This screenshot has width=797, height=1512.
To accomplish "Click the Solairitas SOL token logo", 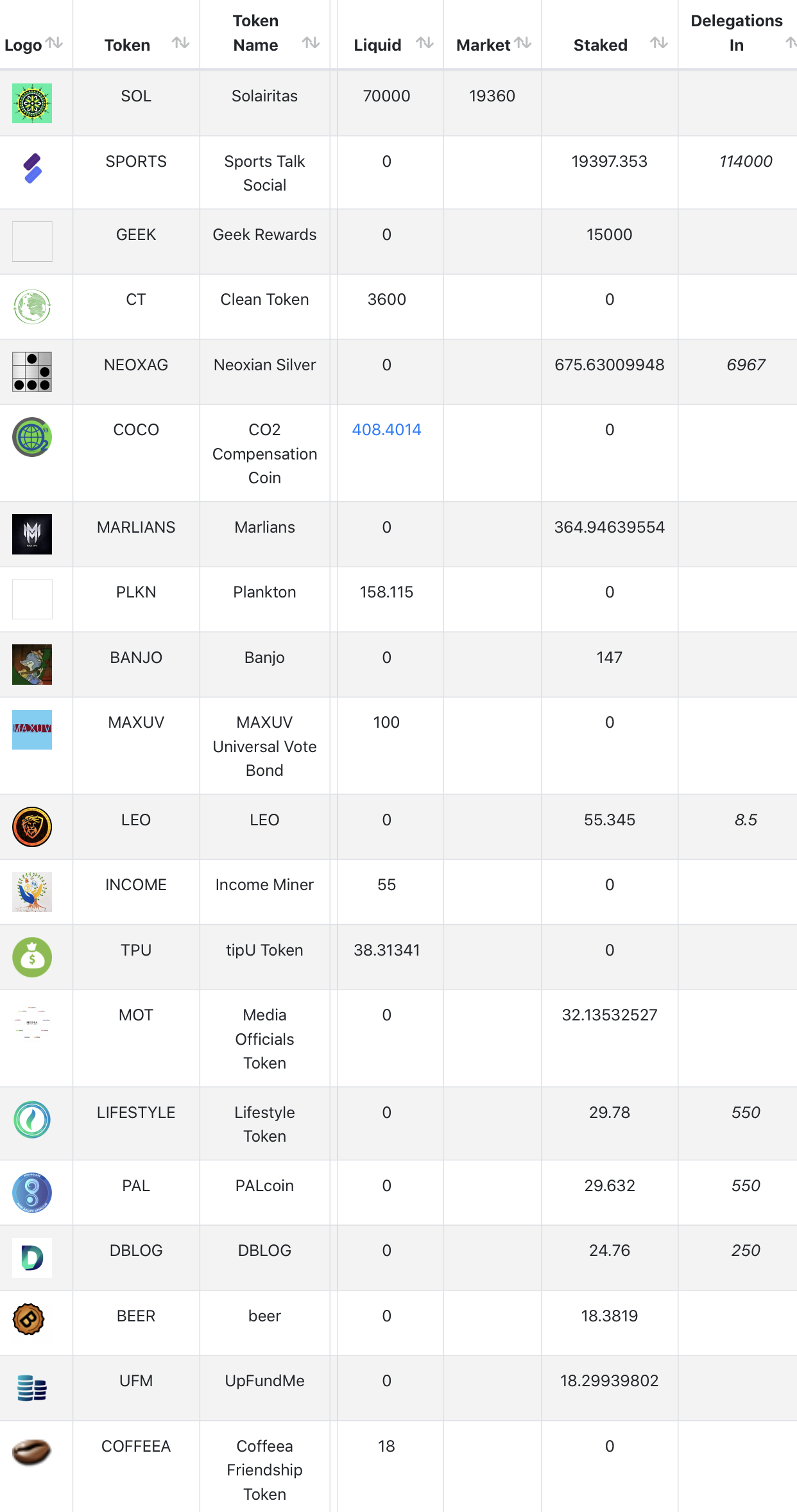I will click(32, 103).
